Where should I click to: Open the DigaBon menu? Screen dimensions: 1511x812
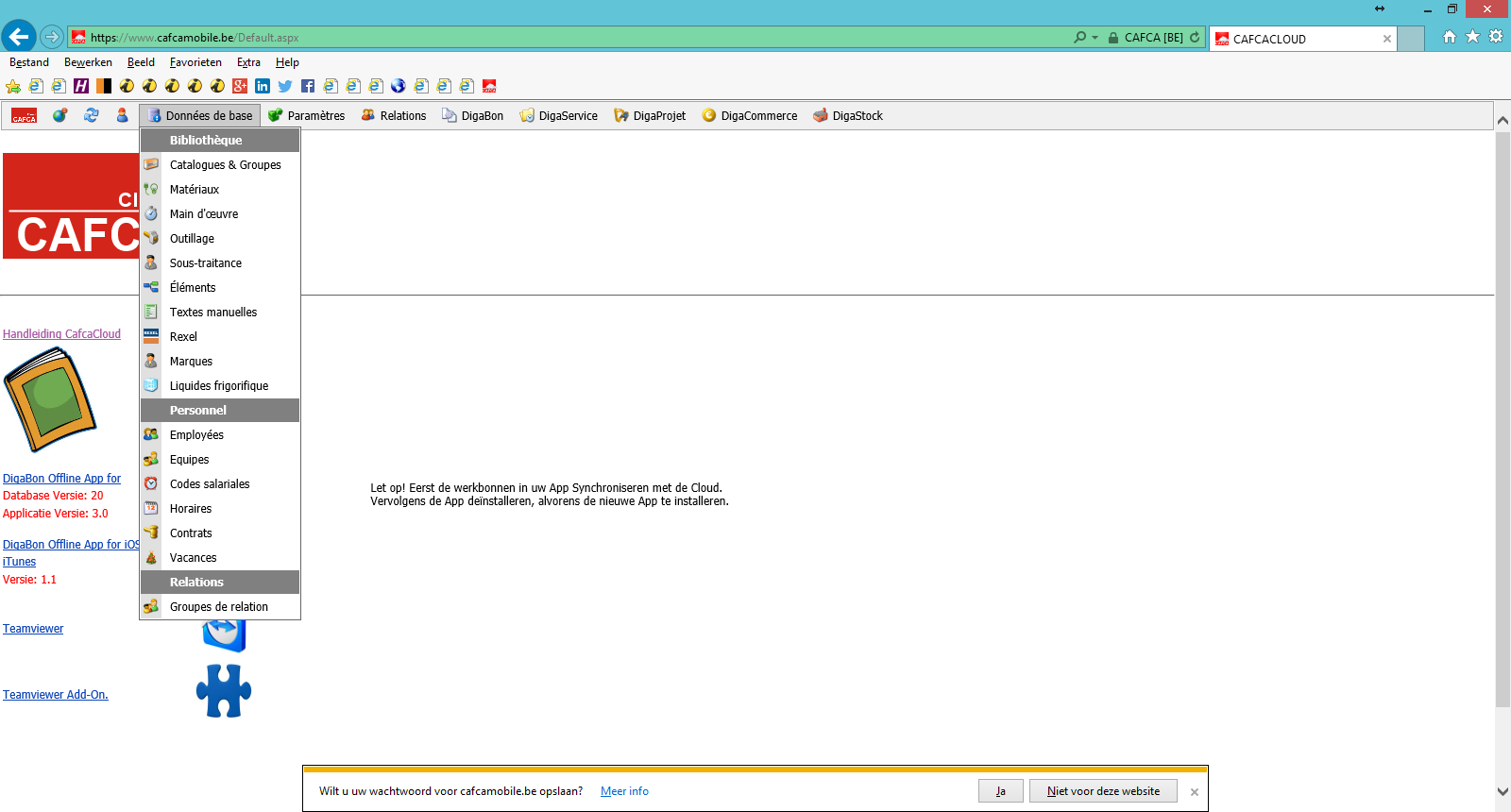tap(472, 116)
